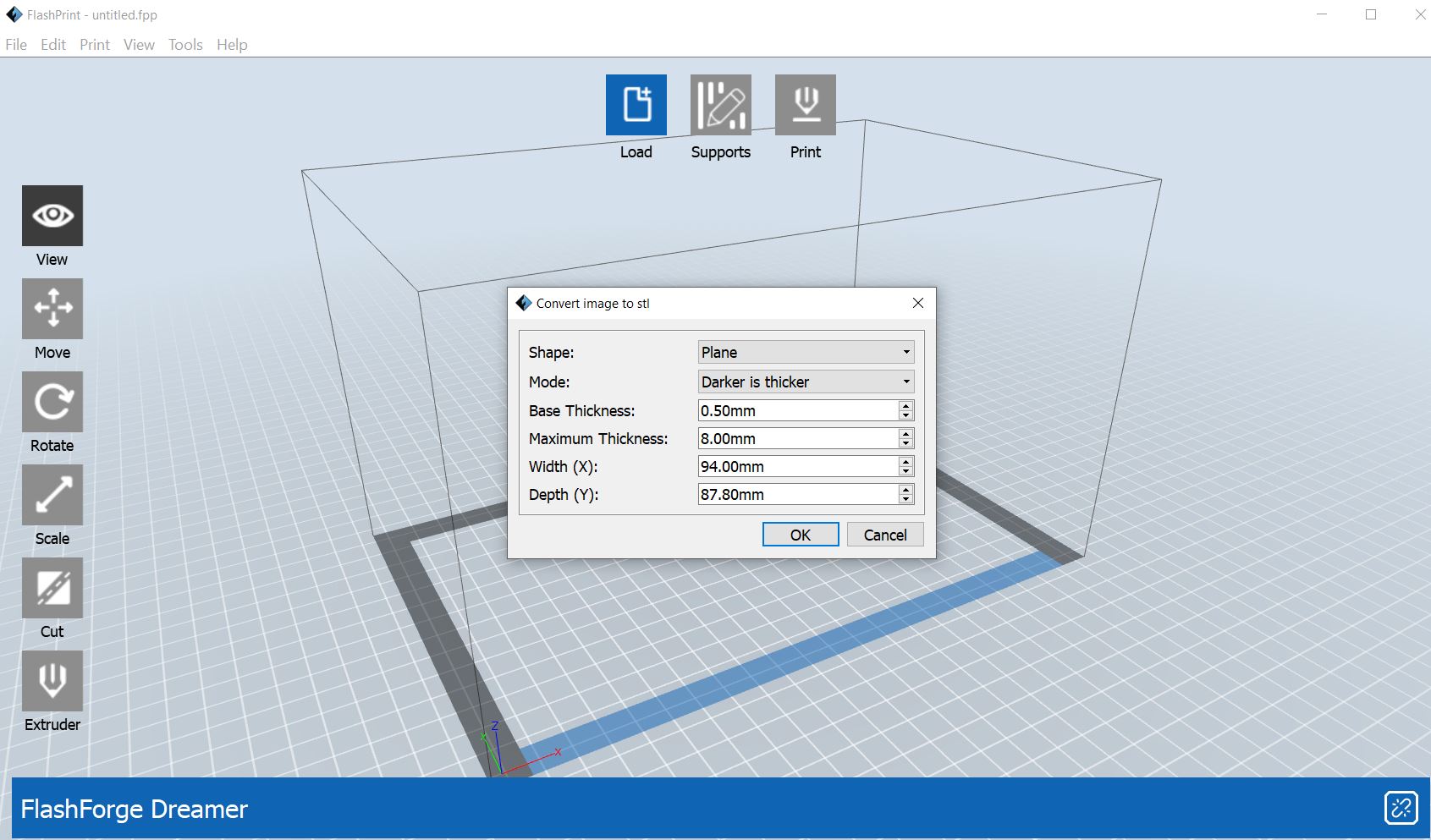Click the FlashPrint logo in title bar
The width and height of the screenshot is (1431, 840).
[x=14, y=14]
